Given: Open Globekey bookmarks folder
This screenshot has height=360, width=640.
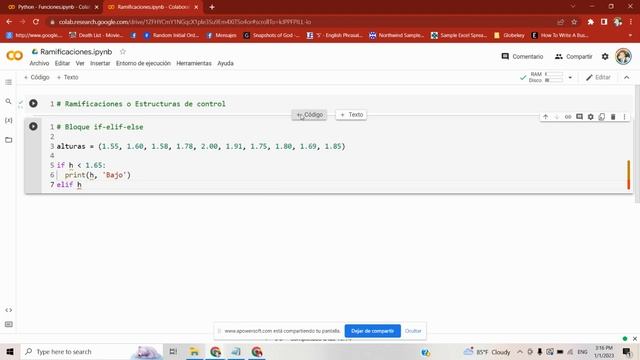Looking at the screenshot, I should point(509,36).
